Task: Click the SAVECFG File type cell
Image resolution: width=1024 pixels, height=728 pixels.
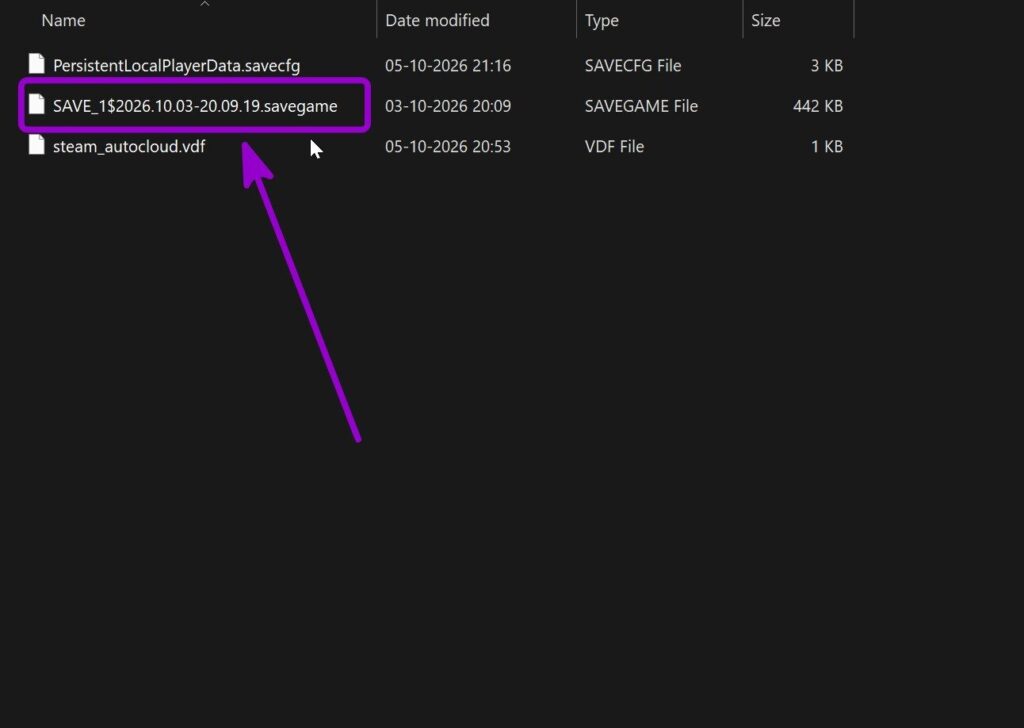Action: coord(632,65)
